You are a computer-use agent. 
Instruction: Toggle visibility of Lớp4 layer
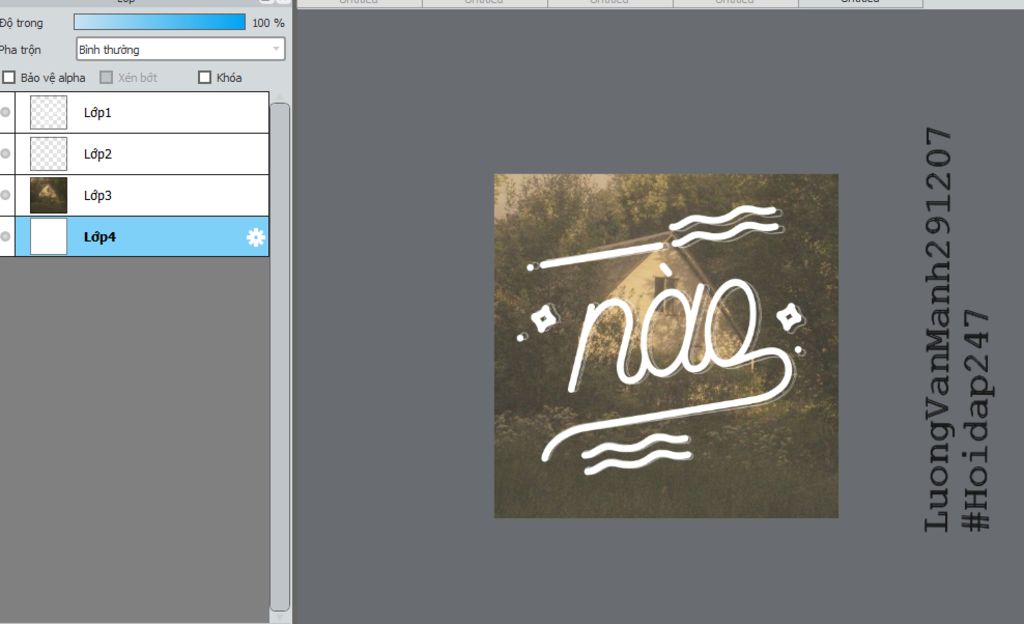[5, 236]
